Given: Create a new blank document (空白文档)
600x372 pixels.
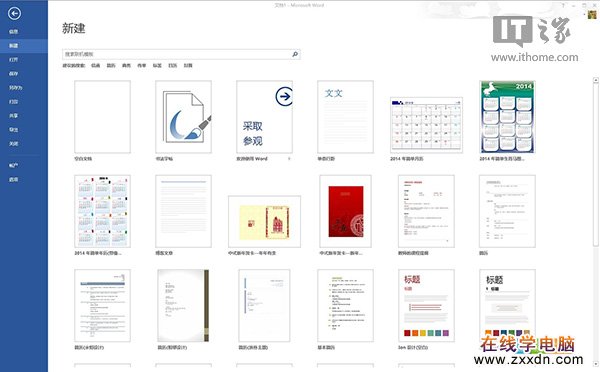Looking at the screenshot, I should pos(103,117).
